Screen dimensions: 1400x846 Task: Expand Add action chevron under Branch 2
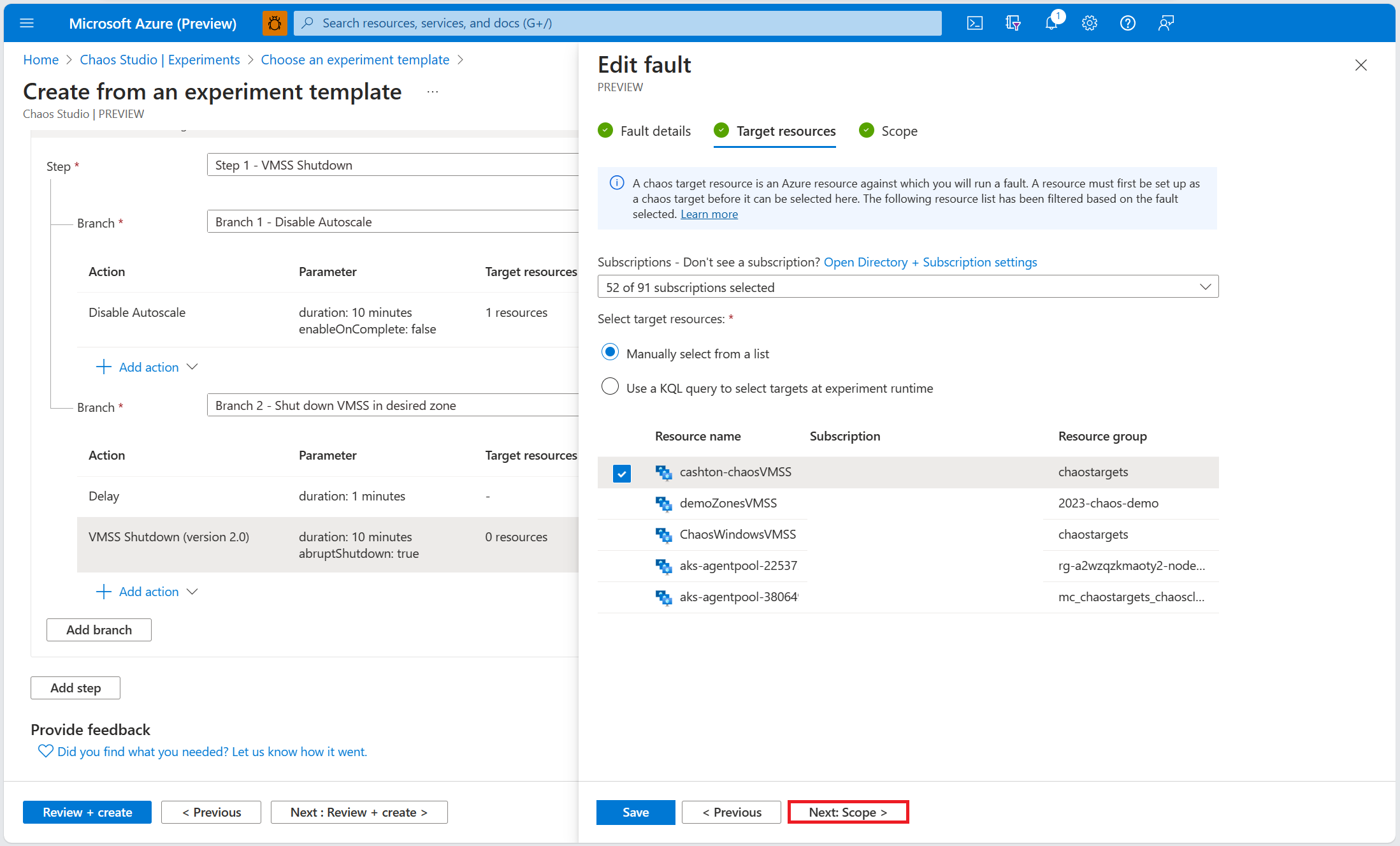192,591
